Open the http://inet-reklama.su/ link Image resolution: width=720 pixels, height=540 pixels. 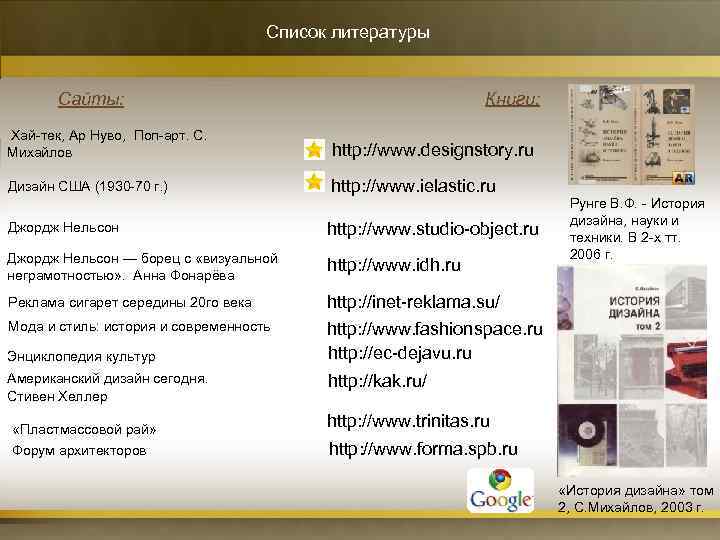413,302
